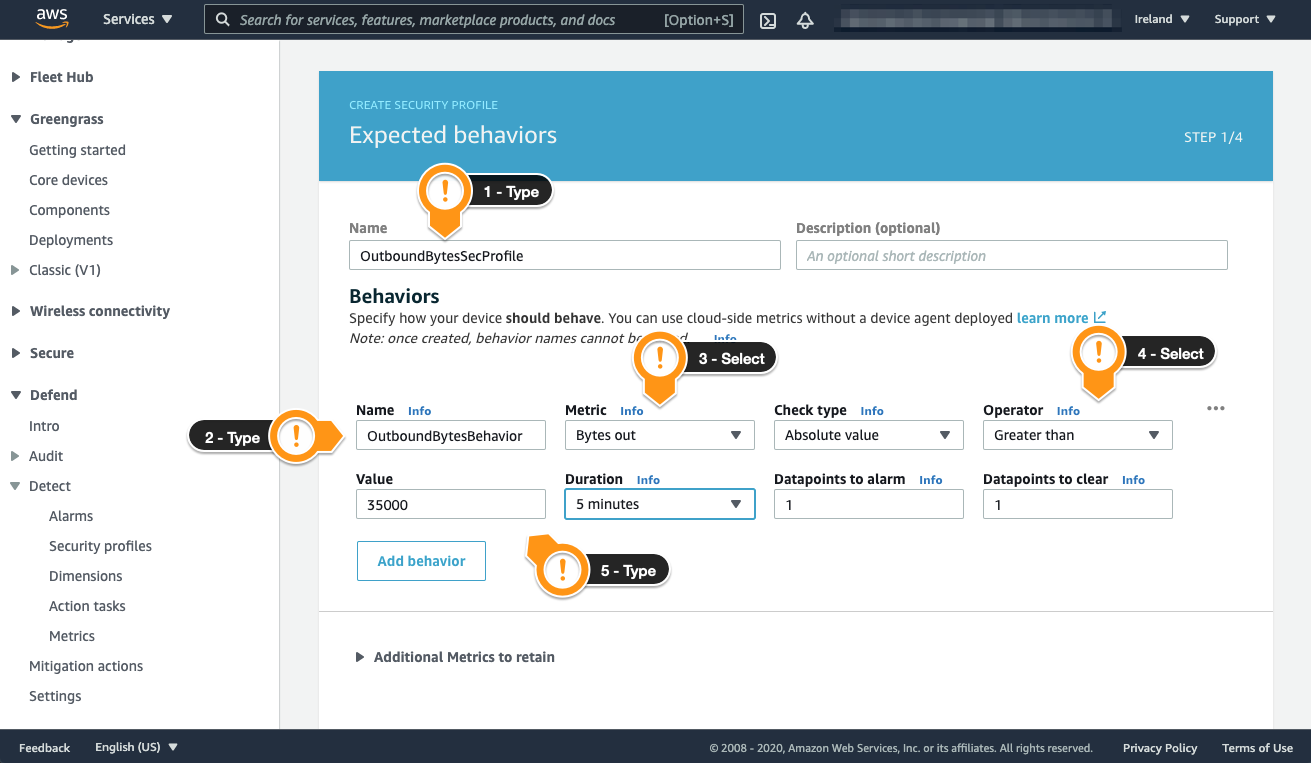The image size is (1311, 763).
Task: Open the CloudShell terminal icon
Action: coord(768,20)
